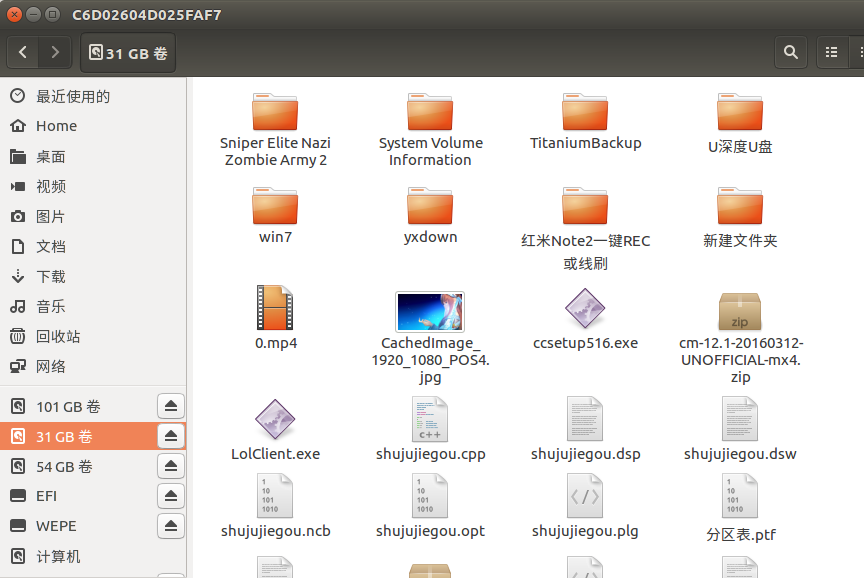Go back with the left arrow button

tap(23, 52)
